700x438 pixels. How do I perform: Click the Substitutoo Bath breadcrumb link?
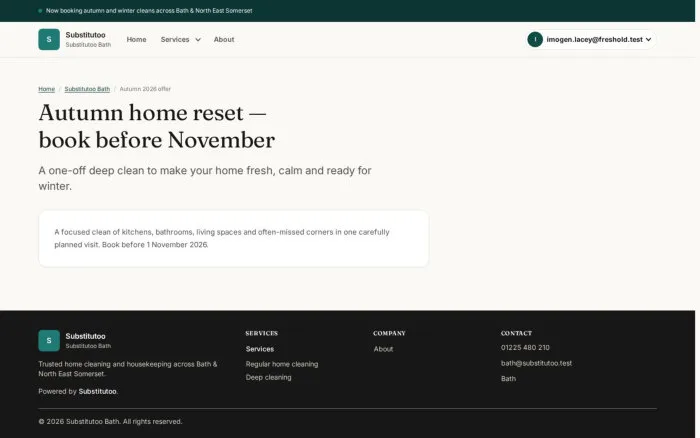[x=87, y=89]
